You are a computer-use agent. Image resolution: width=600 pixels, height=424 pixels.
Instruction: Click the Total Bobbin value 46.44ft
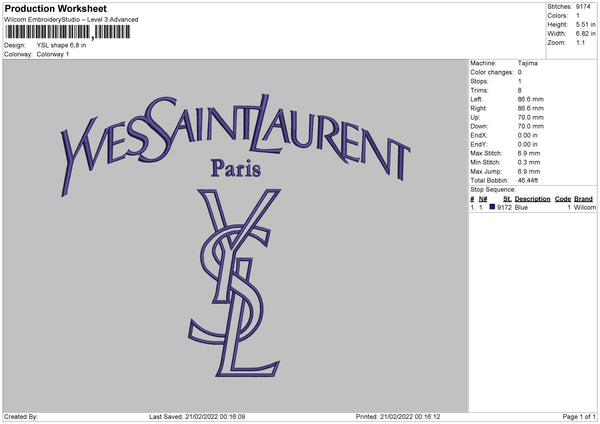pos(528,180)
